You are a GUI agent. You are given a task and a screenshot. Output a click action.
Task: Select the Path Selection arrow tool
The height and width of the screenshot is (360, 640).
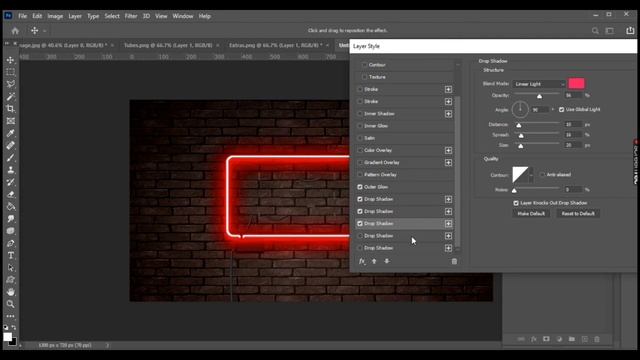(x=11, y=268)
